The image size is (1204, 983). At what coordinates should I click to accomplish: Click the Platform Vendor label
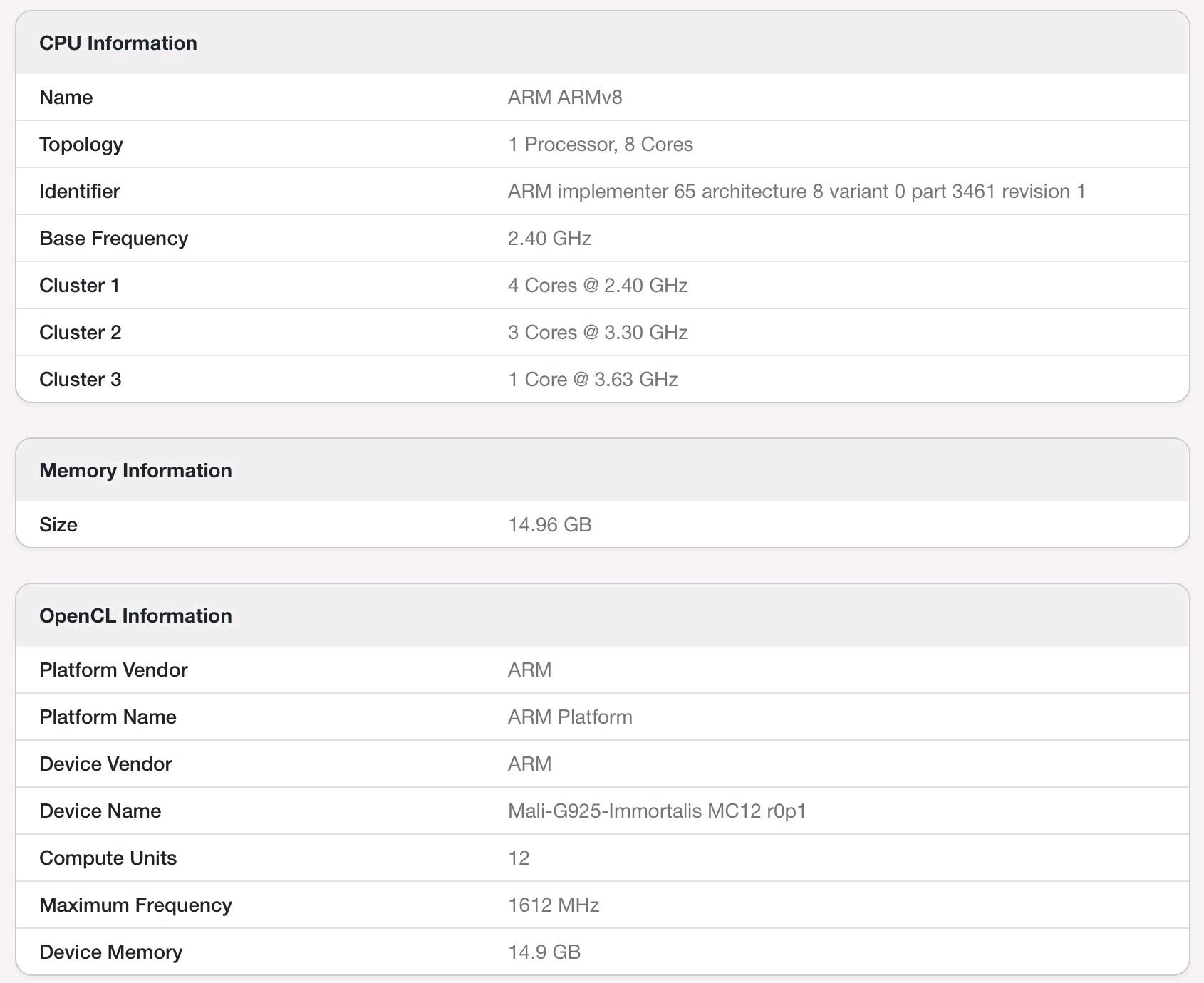(113, 670)
